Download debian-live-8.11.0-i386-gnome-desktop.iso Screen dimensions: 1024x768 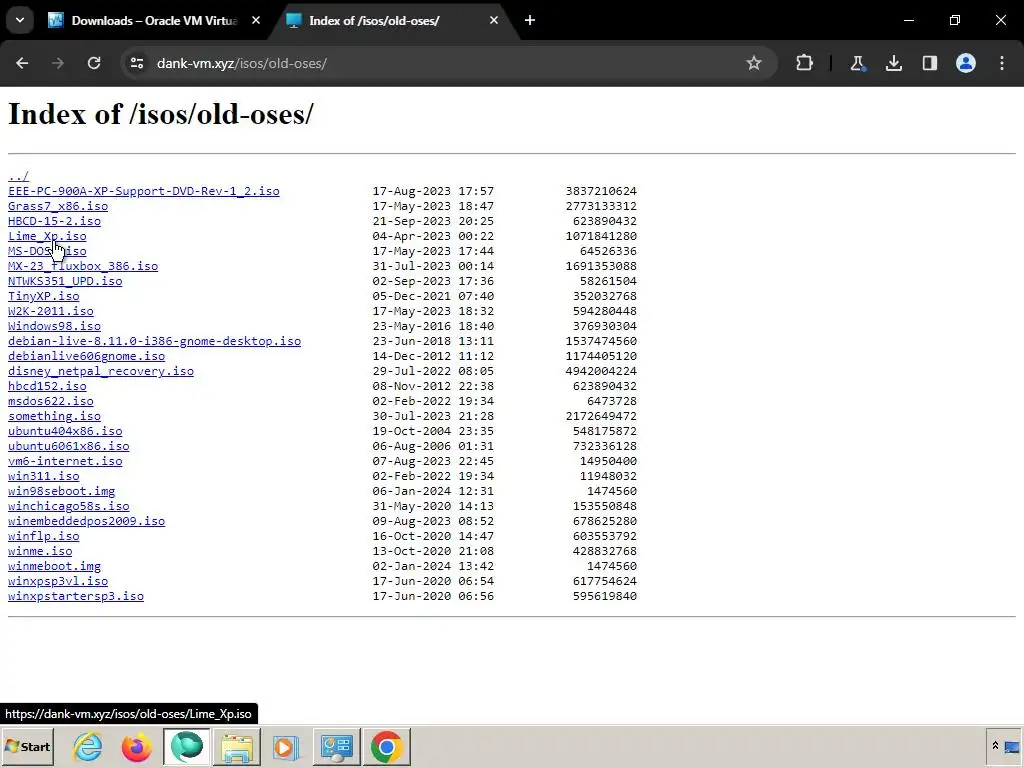[x=154, y=342]
